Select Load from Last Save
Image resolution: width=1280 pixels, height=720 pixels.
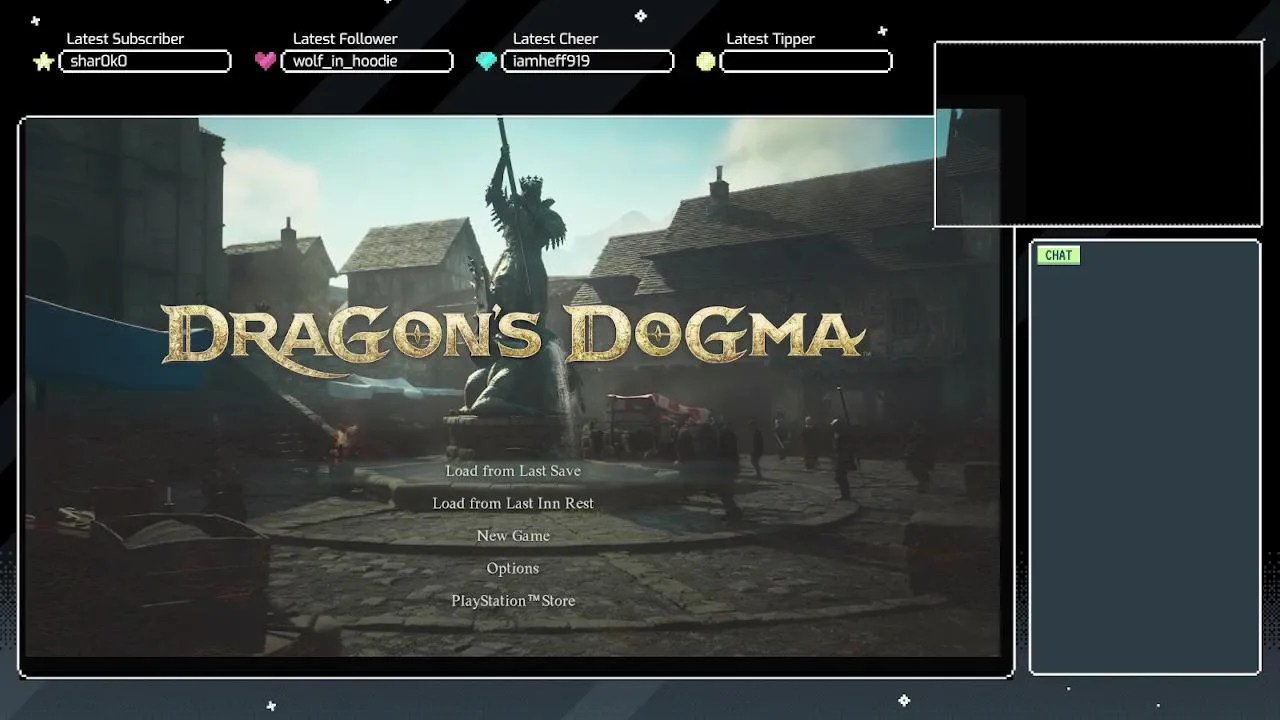point(513,471)
